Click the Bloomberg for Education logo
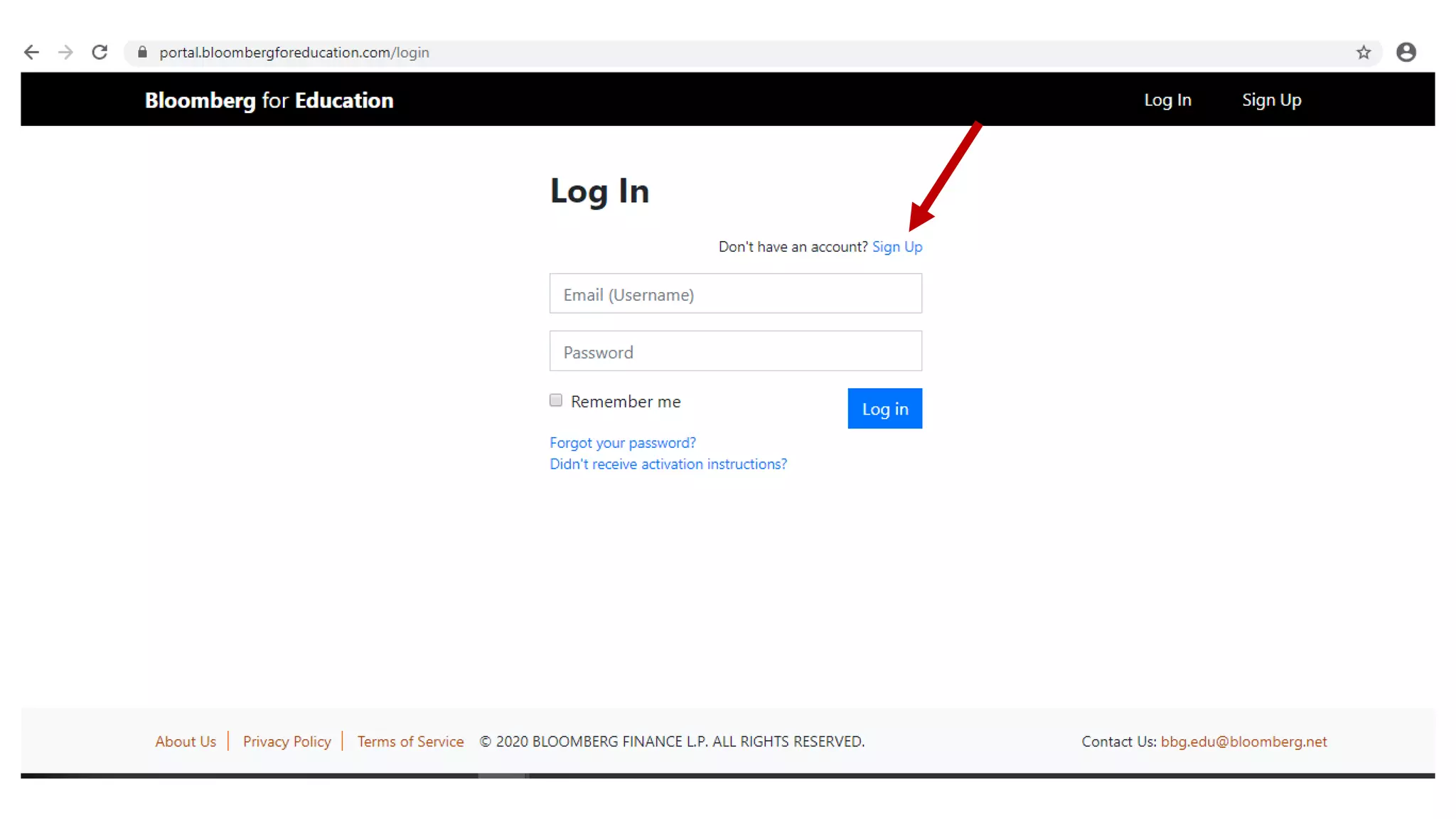 (x=269, y=100)
